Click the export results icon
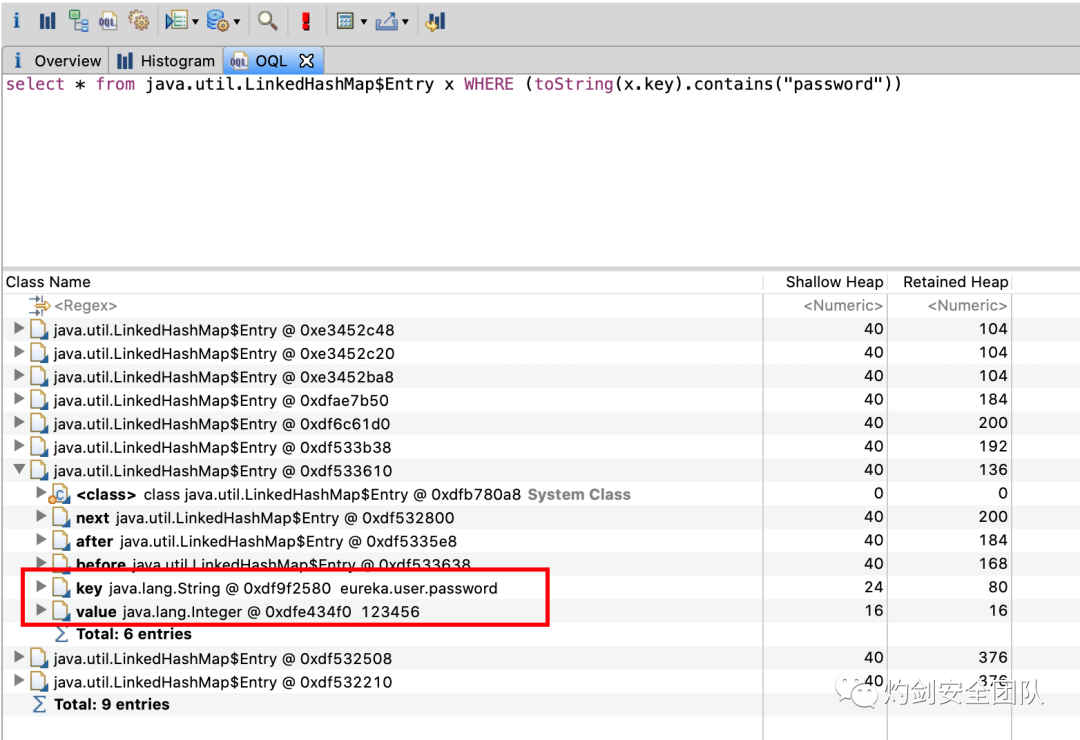Image resolution: width=1080 pixels, height=740 pixels. (386, 21)
